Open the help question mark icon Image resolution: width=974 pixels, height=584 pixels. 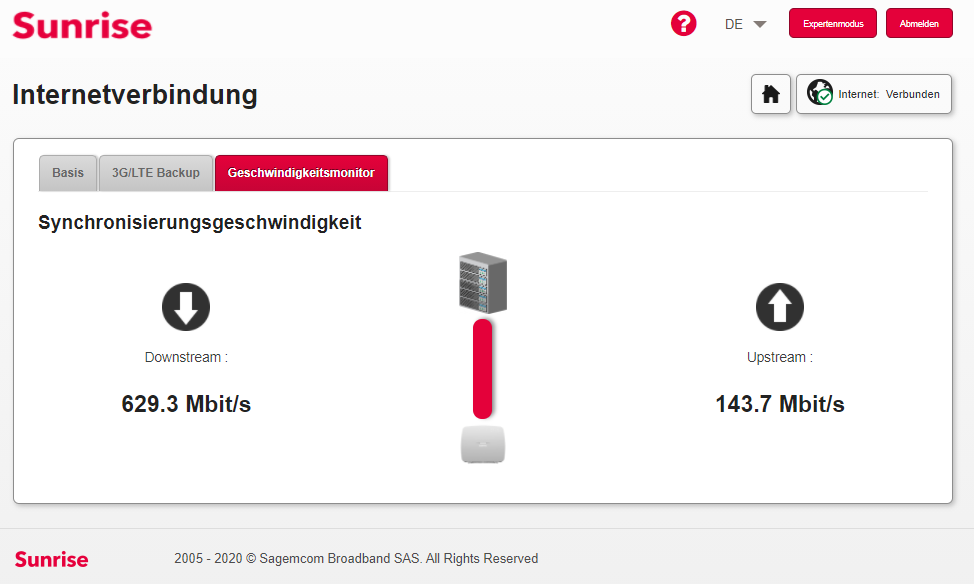683,24
